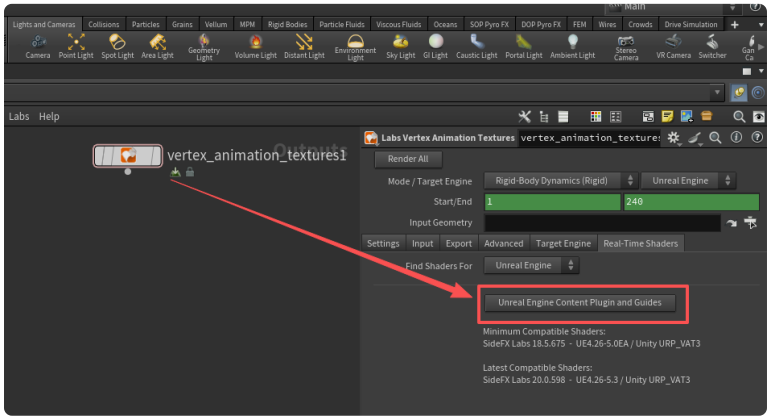
Task: Open the Labs menu
Action: point(19,117)
